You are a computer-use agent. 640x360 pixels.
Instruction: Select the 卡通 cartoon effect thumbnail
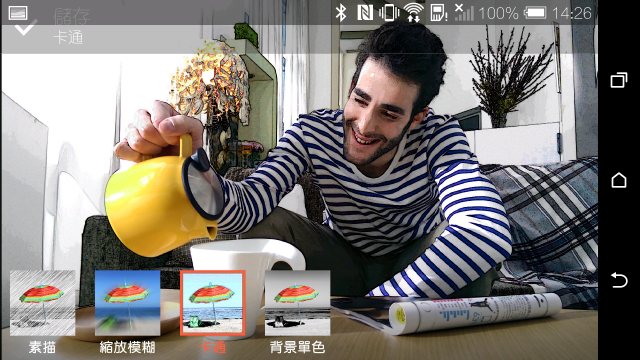click(x=212, y=303)
